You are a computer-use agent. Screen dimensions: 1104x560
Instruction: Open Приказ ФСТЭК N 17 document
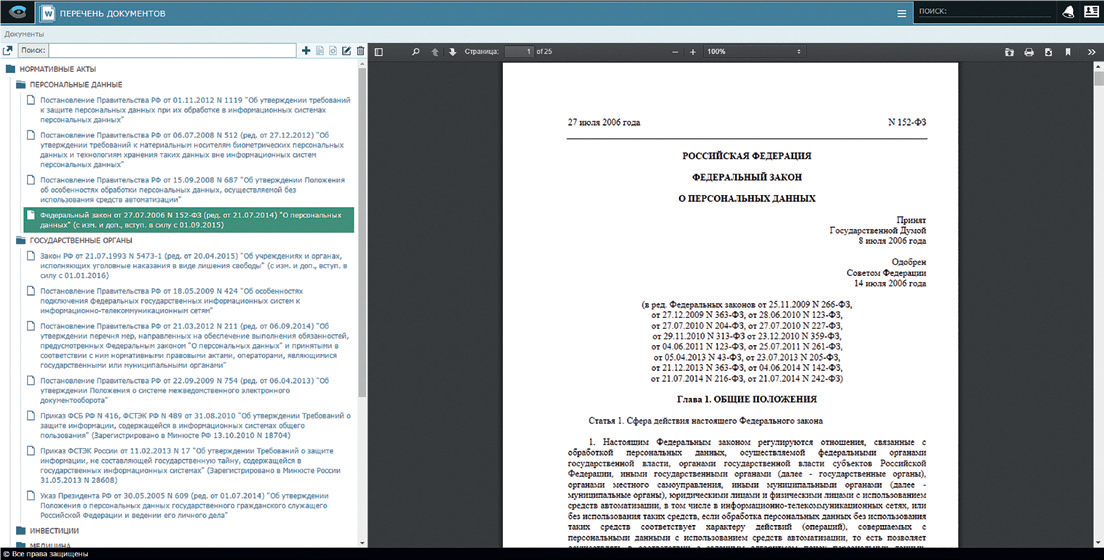(190, 465)
